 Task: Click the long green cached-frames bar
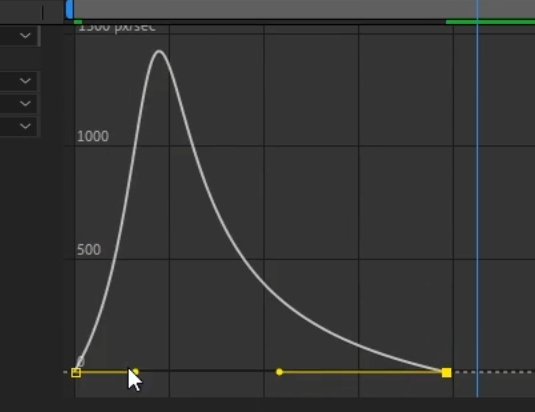pos(490,22)
